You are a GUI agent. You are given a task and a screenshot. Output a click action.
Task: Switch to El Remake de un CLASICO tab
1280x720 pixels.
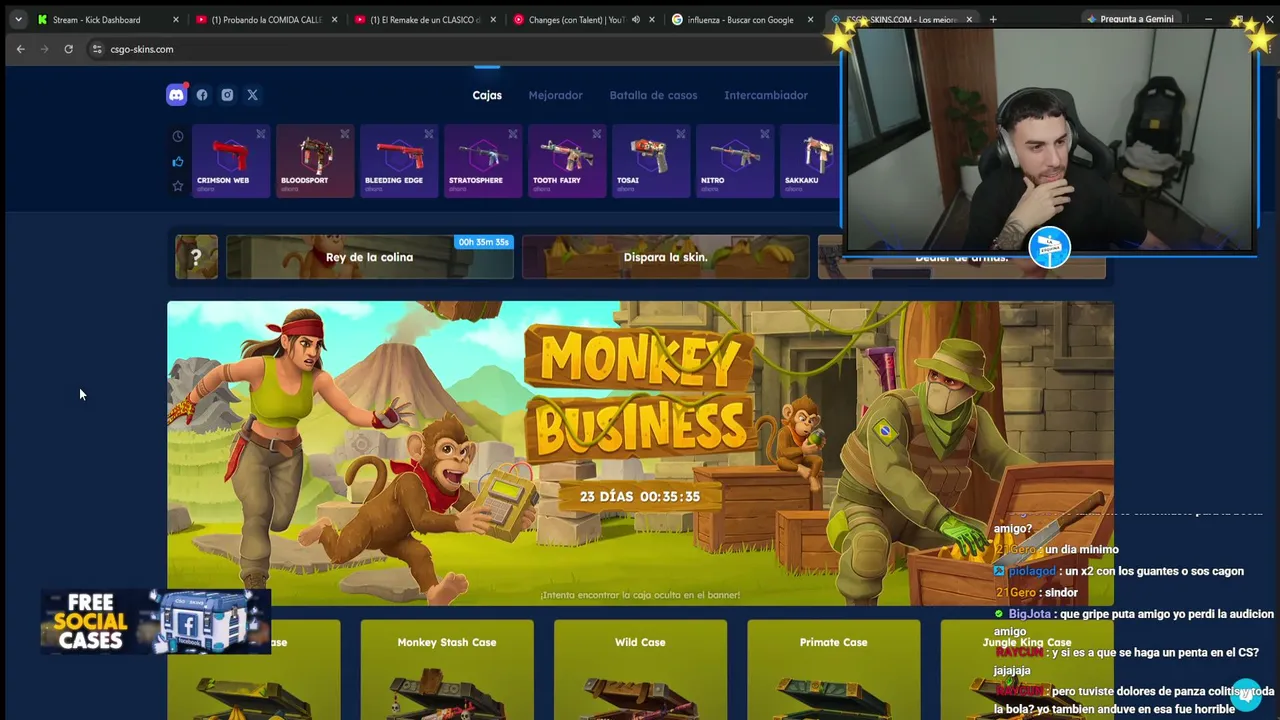click(x=425, y=19)
